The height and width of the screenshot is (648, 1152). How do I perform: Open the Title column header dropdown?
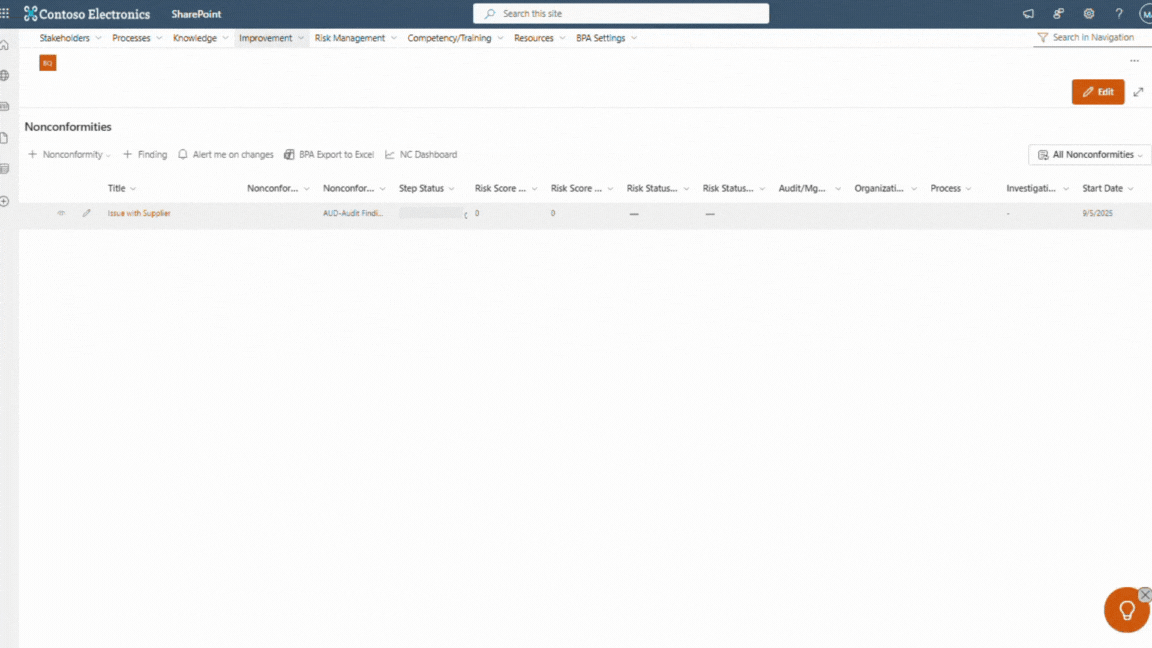pyautogui.click(x=122, y=188)
